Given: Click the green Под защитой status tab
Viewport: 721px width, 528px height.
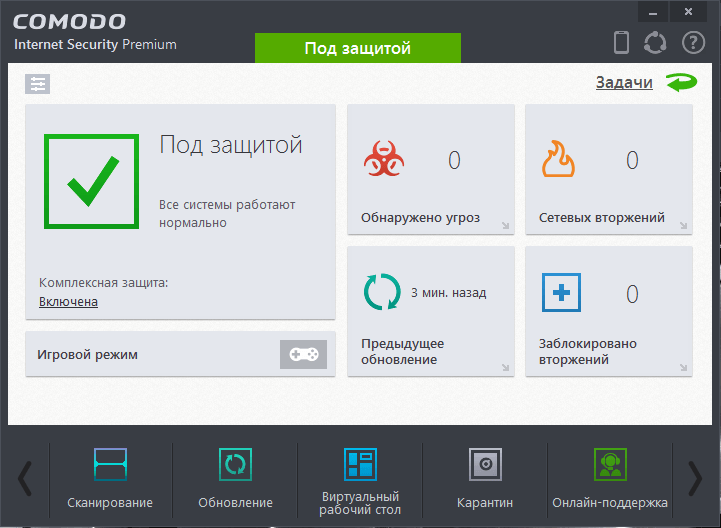Looking at the screenshot, I should pos(358,48).
